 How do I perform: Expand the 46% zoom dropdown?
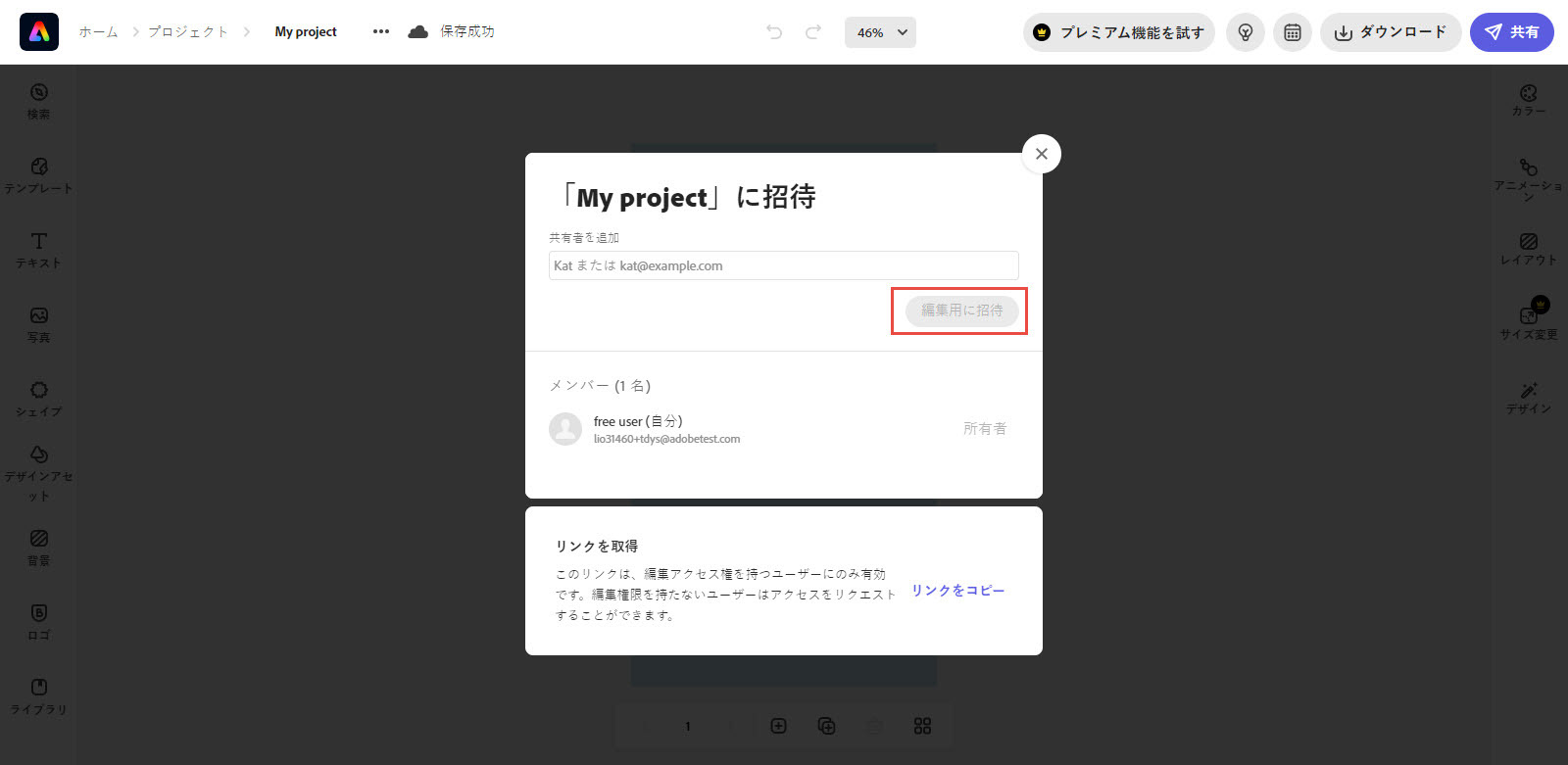coord(880,32)
